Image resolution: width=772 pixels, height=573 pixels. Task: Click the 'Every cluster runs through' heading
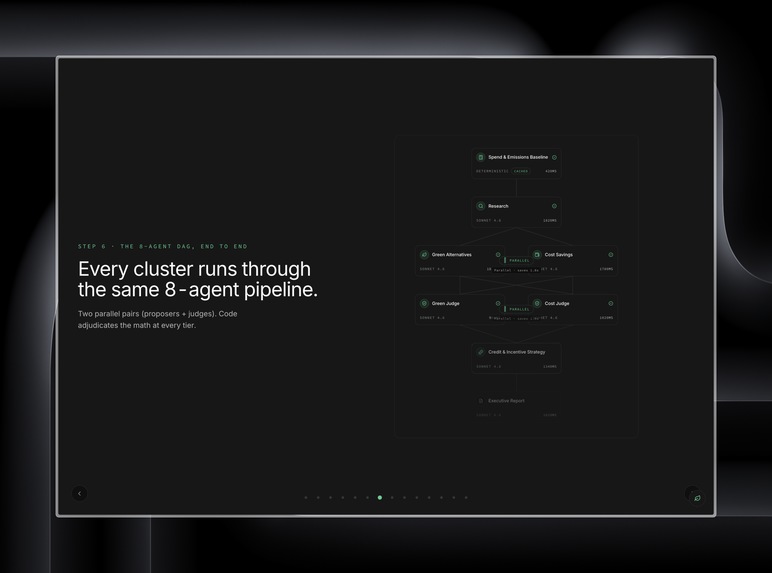[x=194, y=269]
